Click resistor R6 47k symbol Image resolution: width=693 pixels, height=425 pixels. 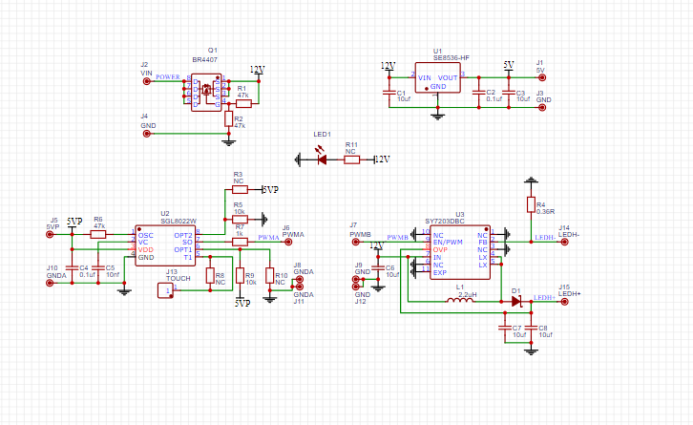(98, 235)
